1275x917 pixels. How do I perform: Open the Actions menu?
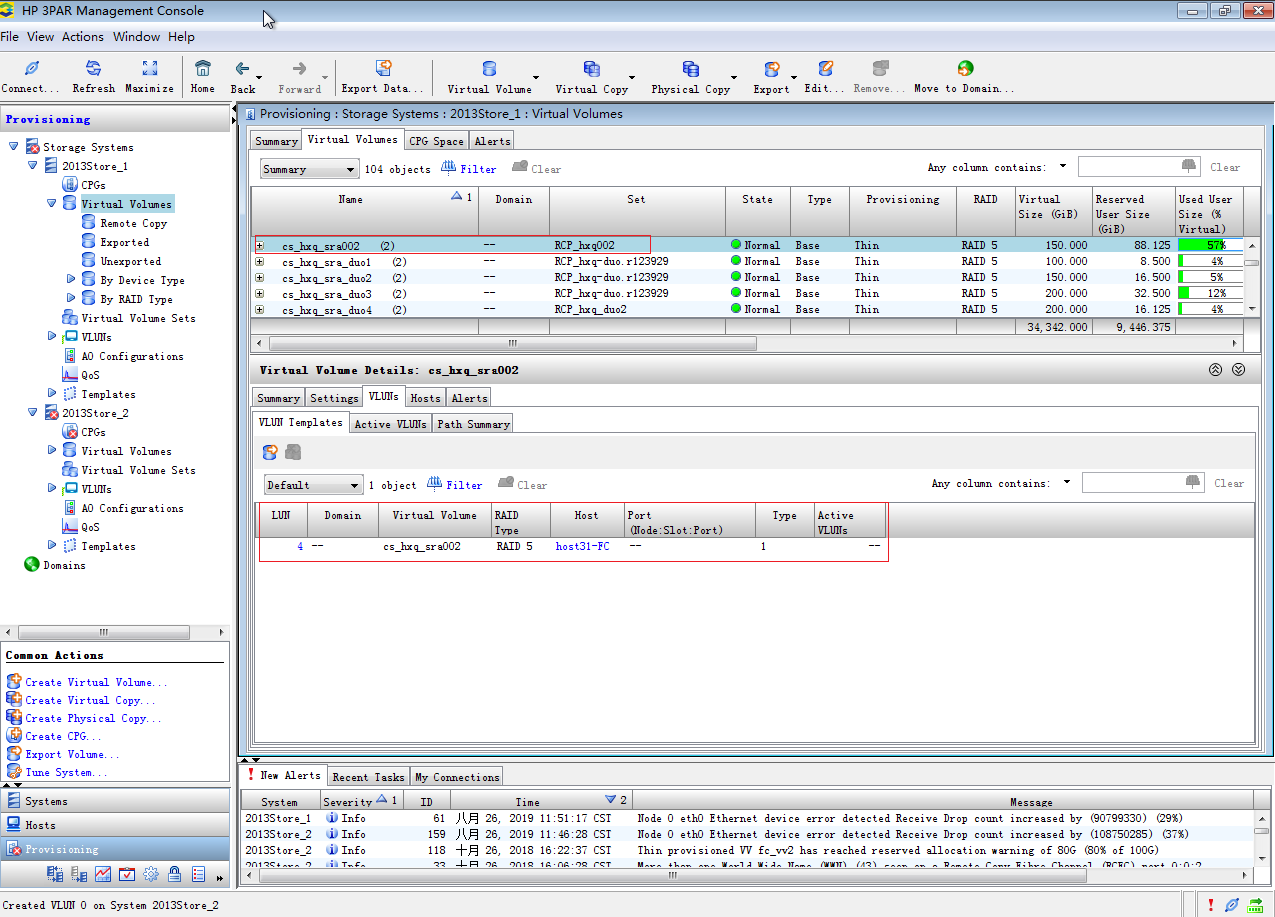[82, 37]
